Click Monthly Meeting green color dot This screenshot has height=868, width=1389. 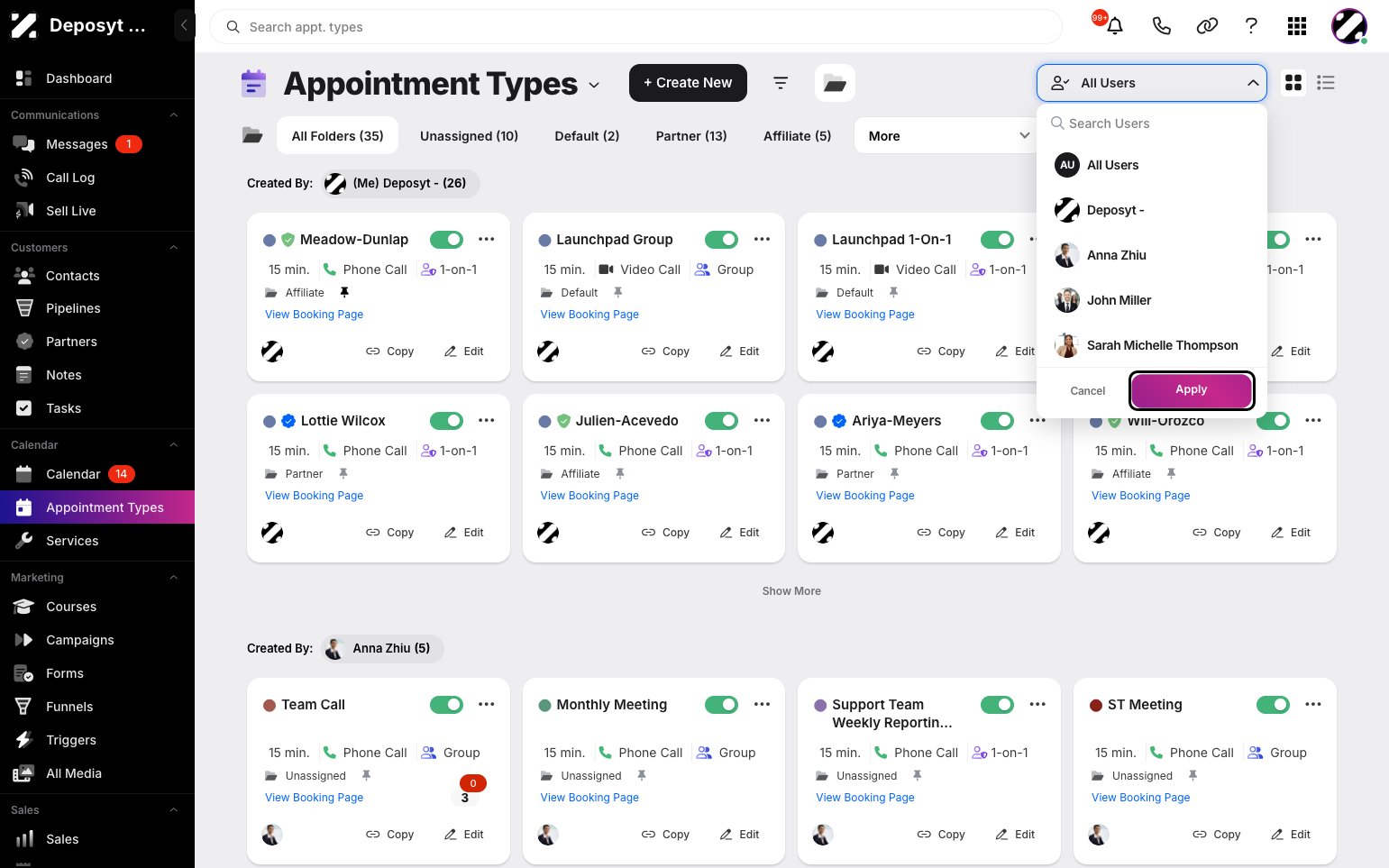544,706
